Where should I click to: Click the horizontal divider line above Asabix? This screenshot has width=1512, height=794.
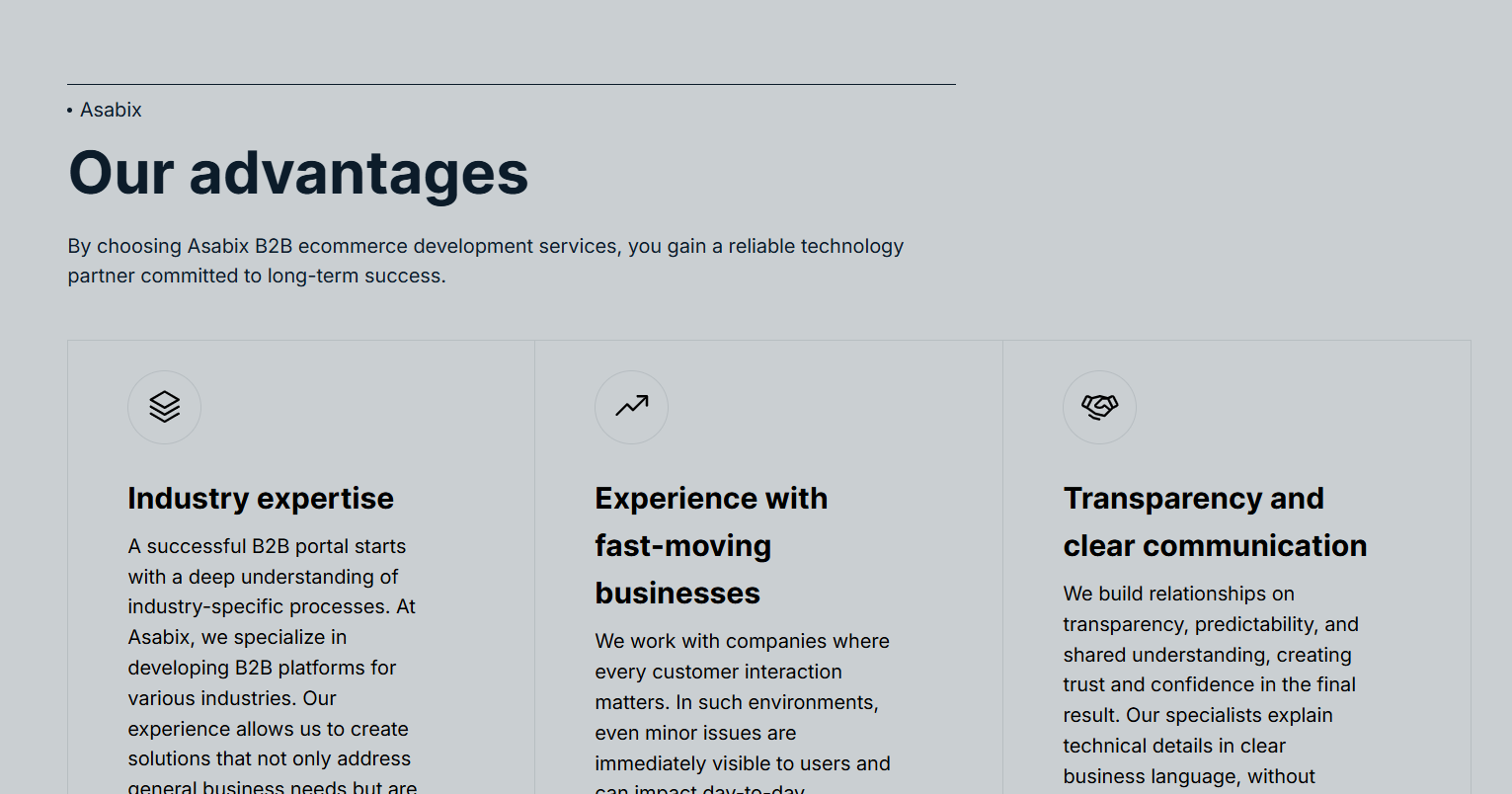511,84
